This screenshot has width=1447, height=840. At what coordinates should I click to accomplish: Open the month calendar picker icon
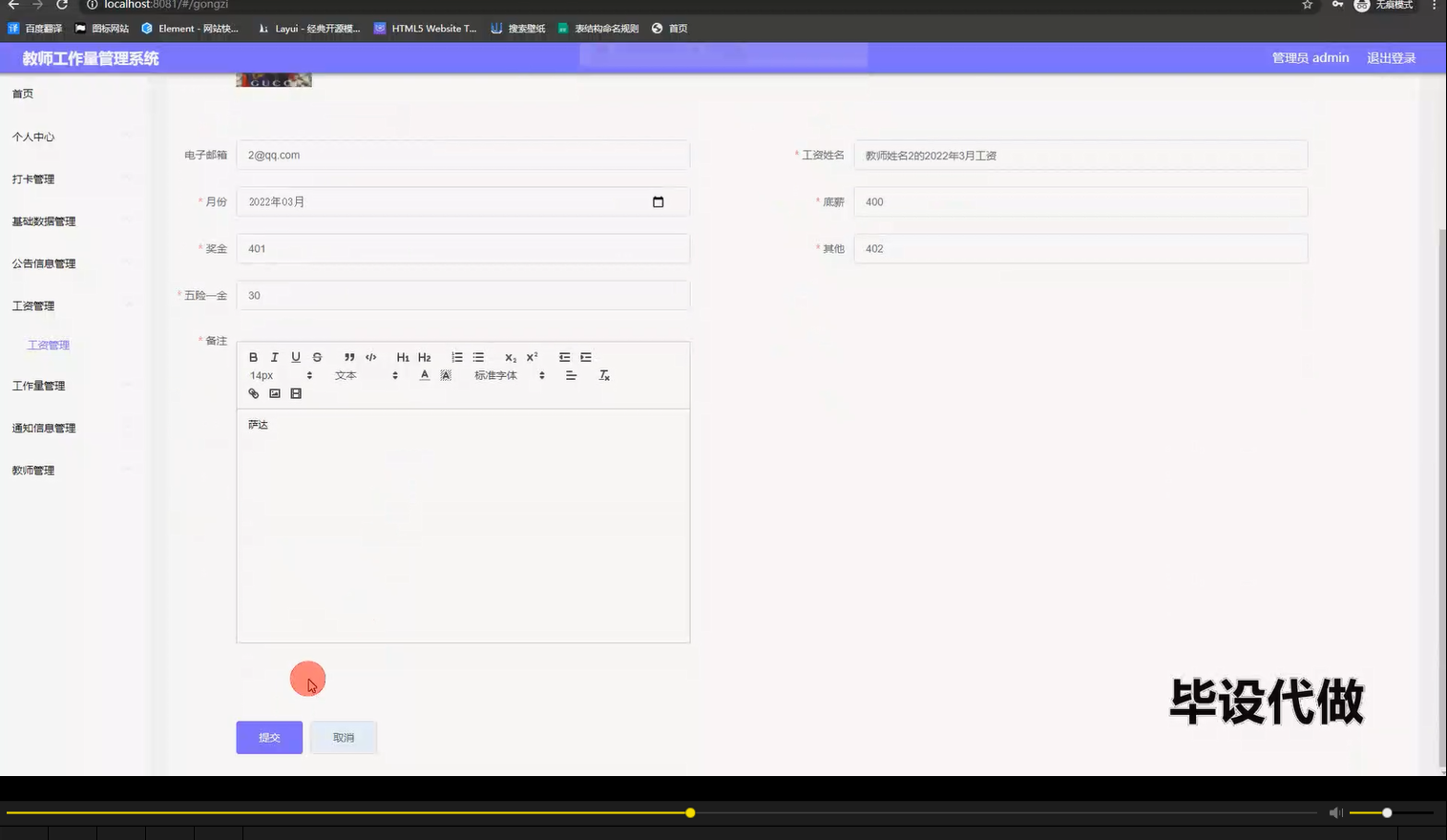coord(658,201)
